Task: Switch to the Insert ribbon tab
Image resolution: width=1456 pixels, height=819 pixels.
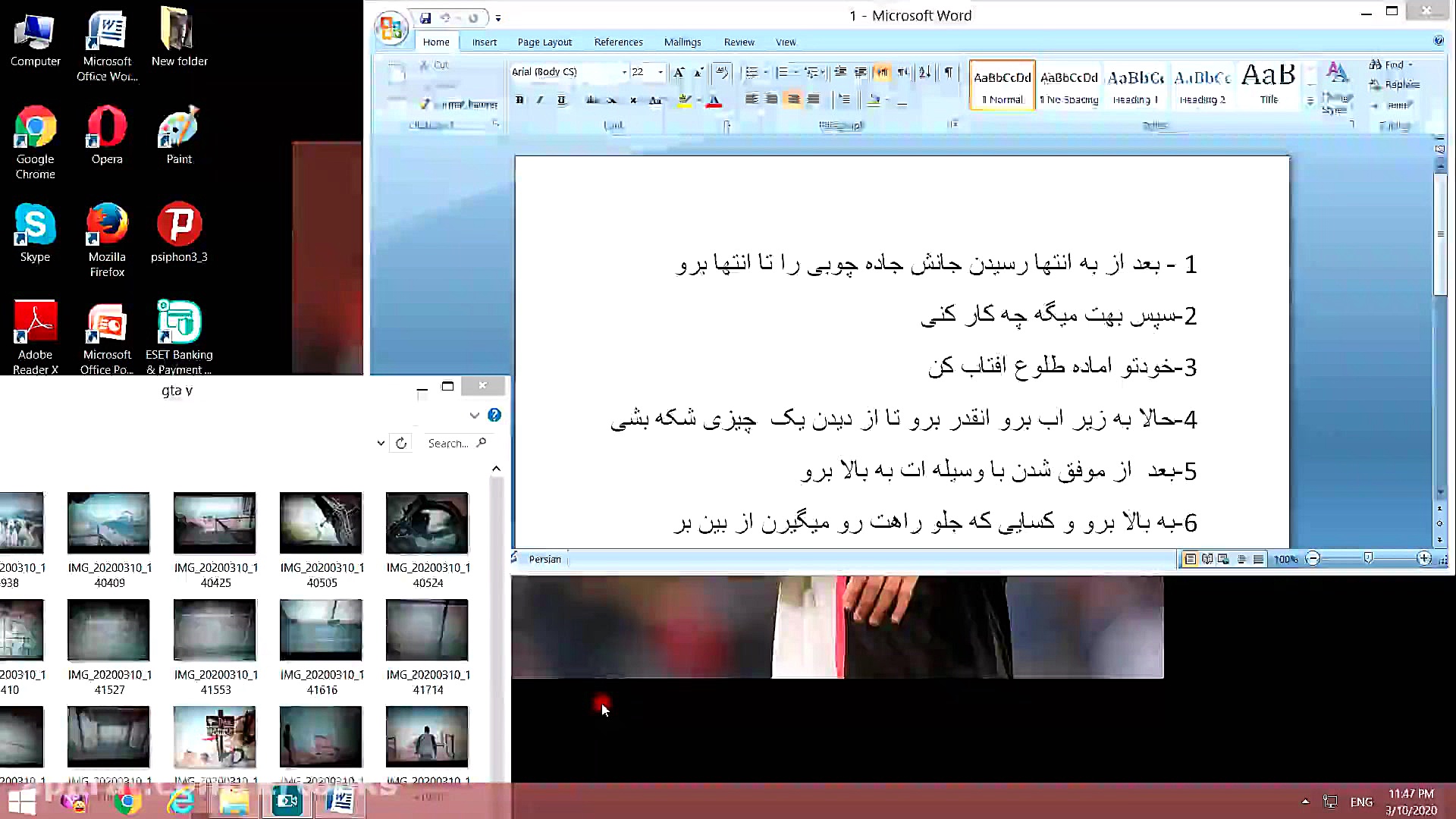Action: pos(484,42)
